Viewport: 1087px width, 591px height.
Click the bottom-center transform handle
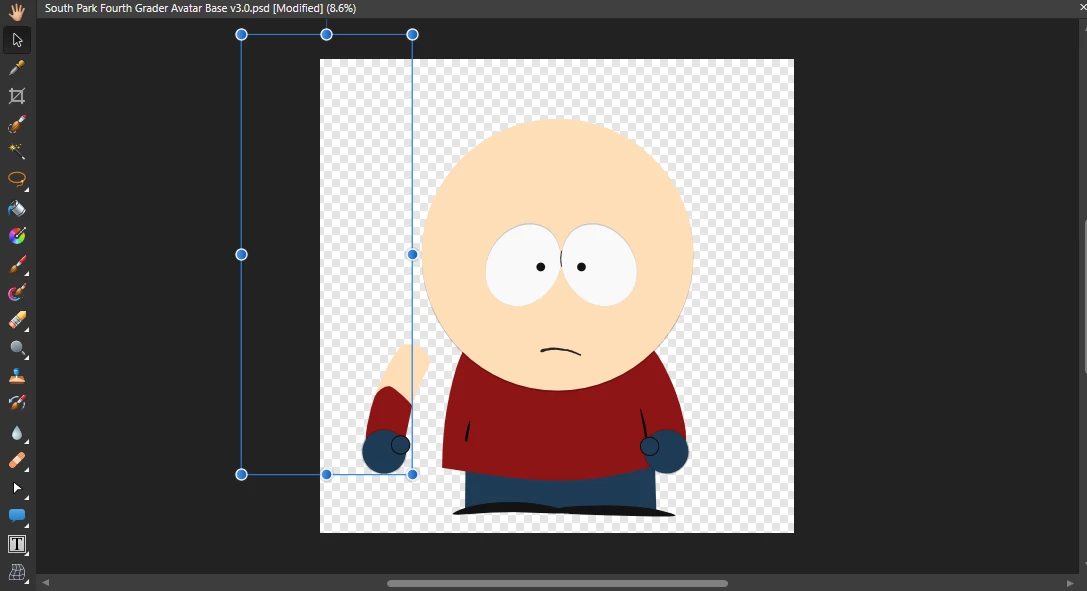click(x=327, y=475)
